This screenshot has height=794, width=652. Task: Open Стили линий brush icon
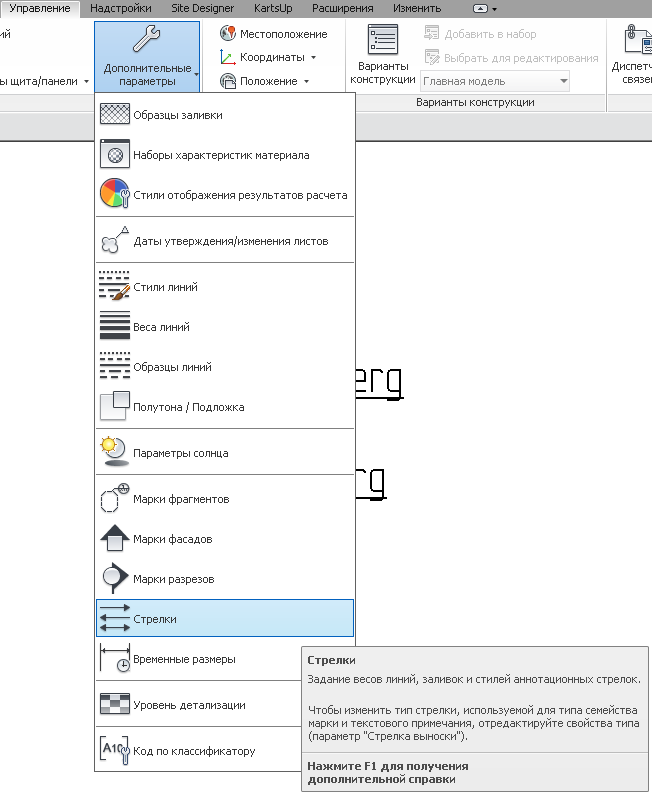coord(115,286)
